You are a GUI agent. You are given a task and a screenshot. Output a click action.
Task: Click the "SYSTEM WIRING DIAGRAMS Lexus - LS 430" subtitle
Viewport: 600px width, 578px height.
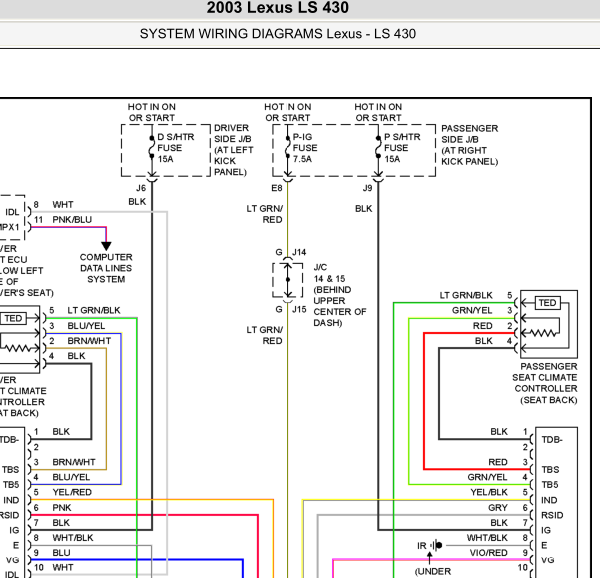tap(277, 34)
